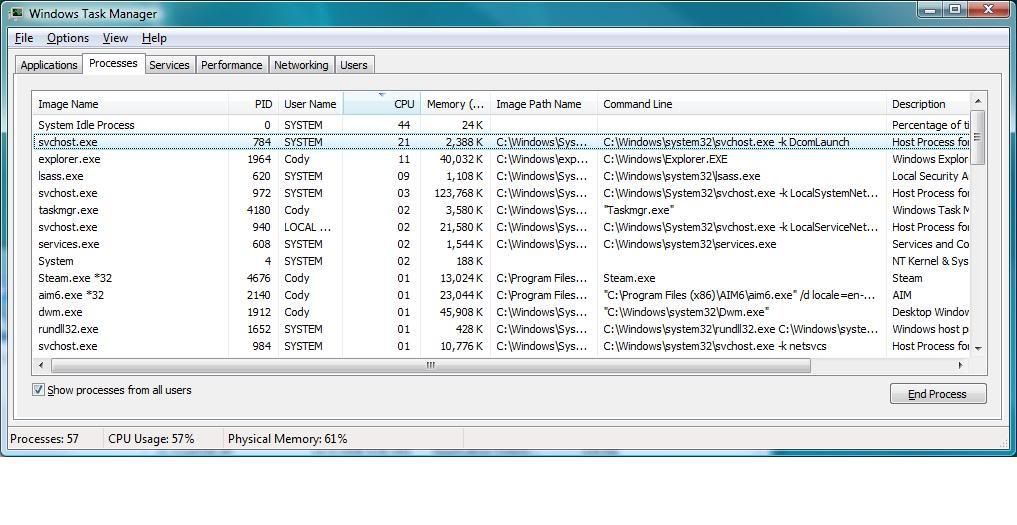Viewport: 1017px width, 525px height.
Task: Click the horizontal scrollbar right arrow
Action: (961, 365)
